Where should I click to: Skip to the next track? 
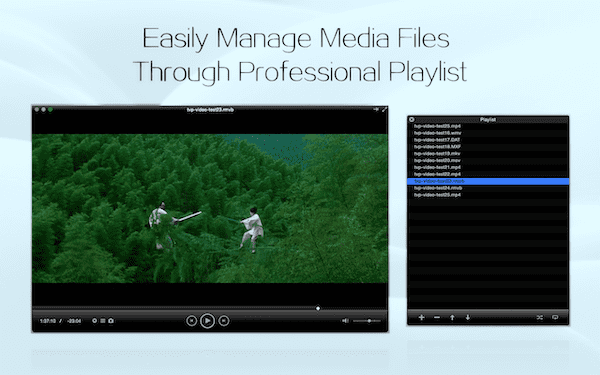click(x=224, y=321)
